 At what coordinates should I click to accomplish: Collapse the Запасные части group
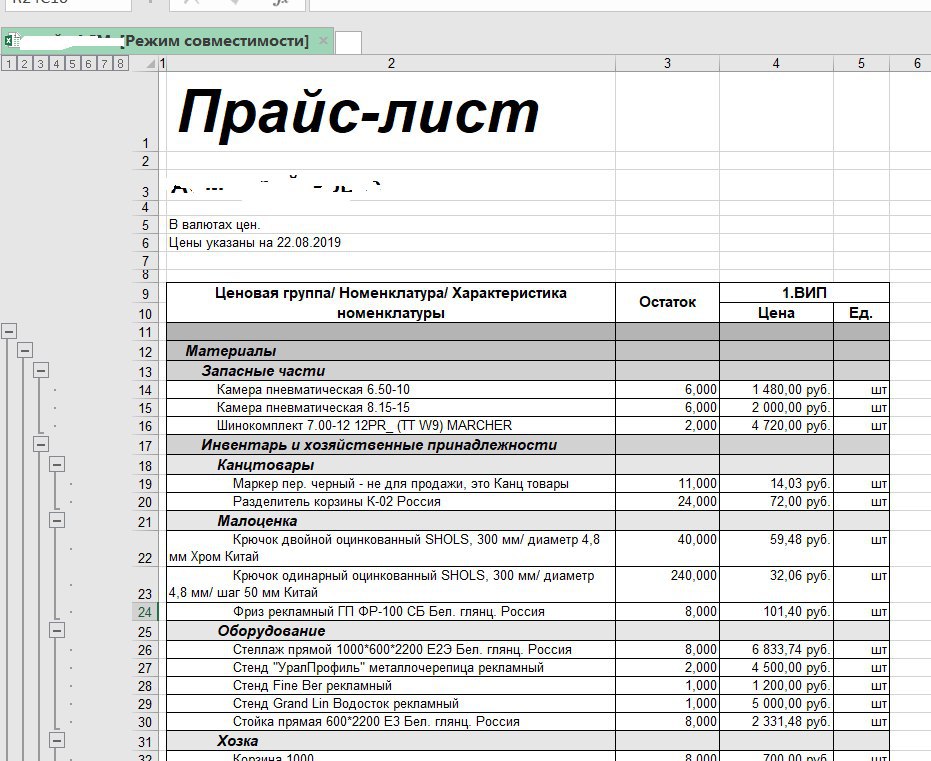(40, 370)
